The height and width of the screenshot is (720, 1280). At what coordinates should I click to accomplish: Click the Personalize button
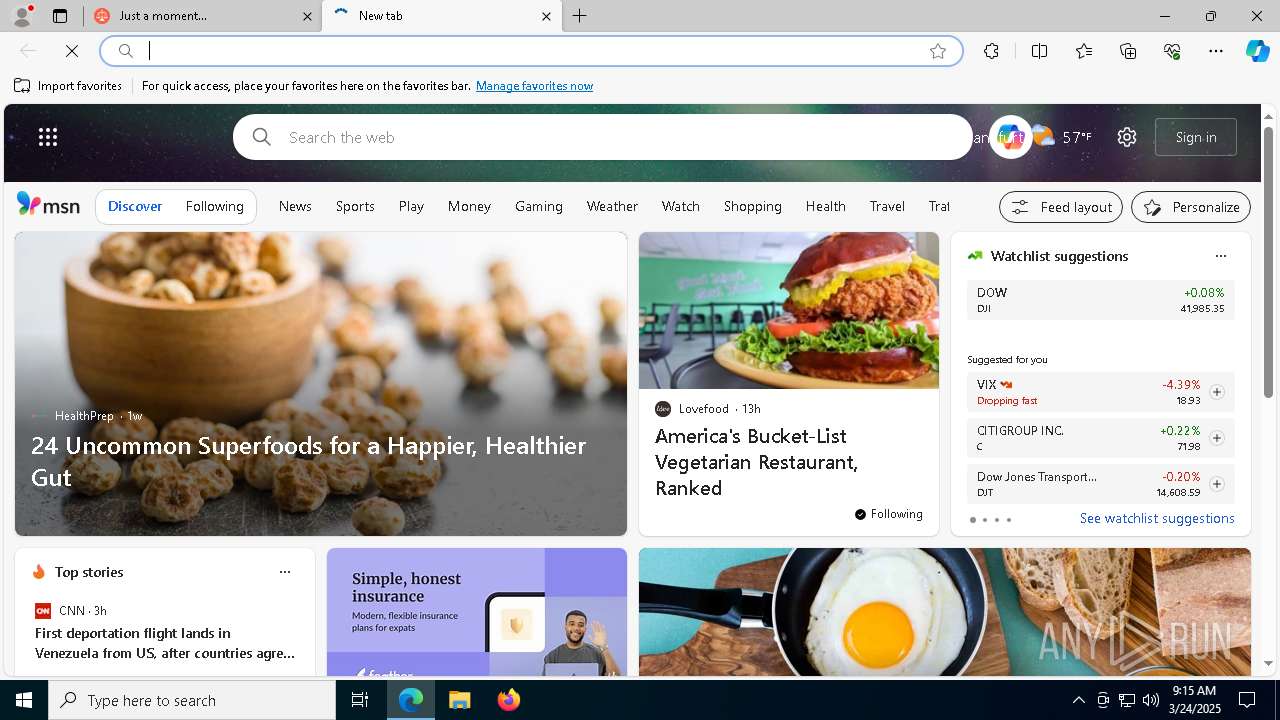pos(1191,207)
